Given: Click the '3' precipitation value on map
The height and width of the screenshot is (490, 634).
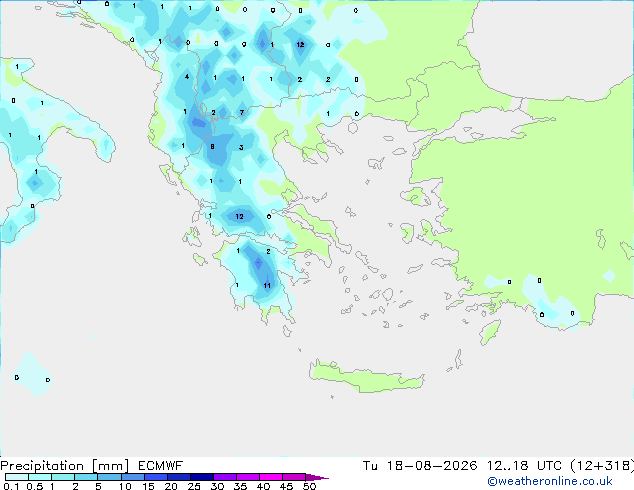Looking at the screenshot, I should point(241,147).
